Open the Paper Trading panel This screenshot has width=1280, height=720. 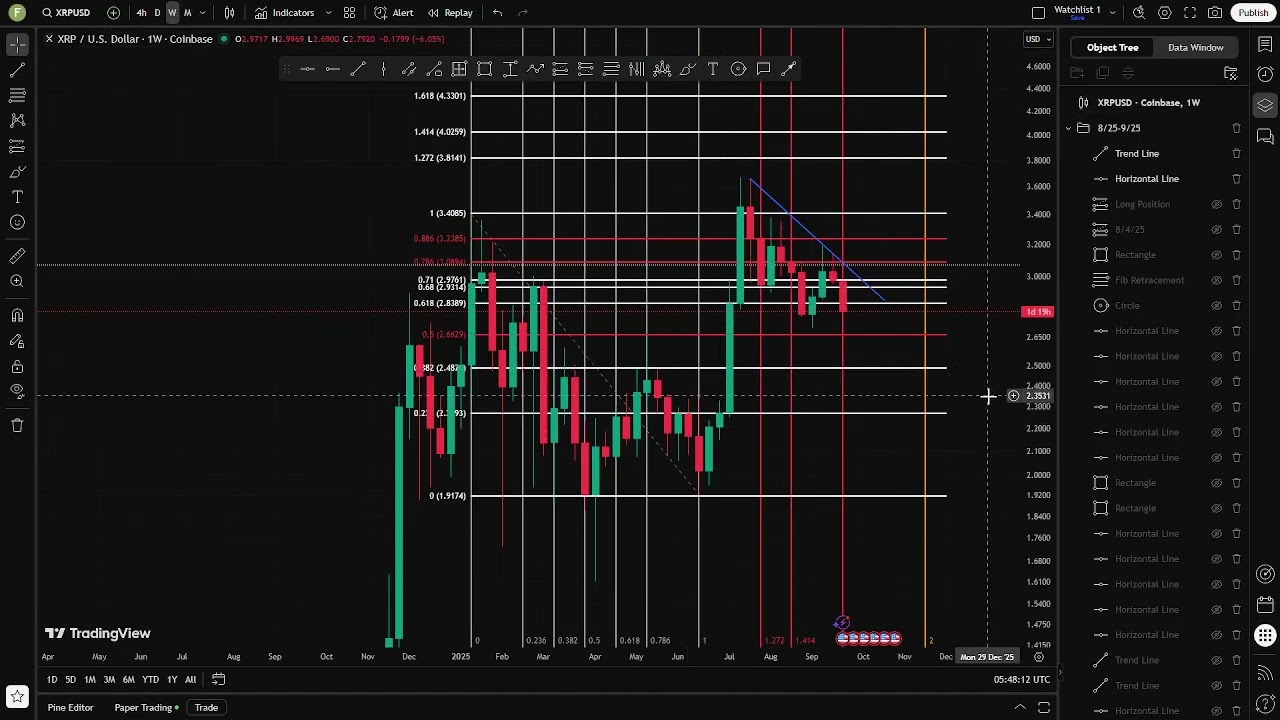point(146,708)
